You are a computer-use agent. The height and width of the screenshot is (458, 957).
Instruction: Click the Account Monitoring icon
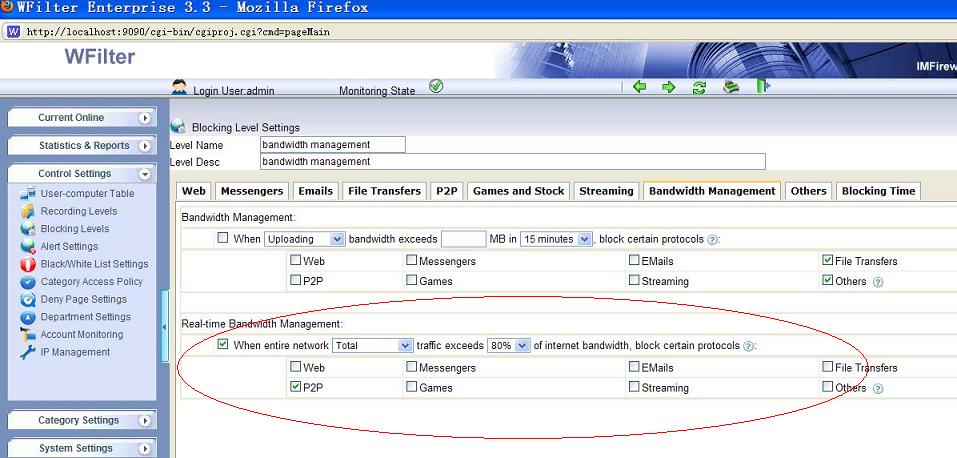pos(28,335)
